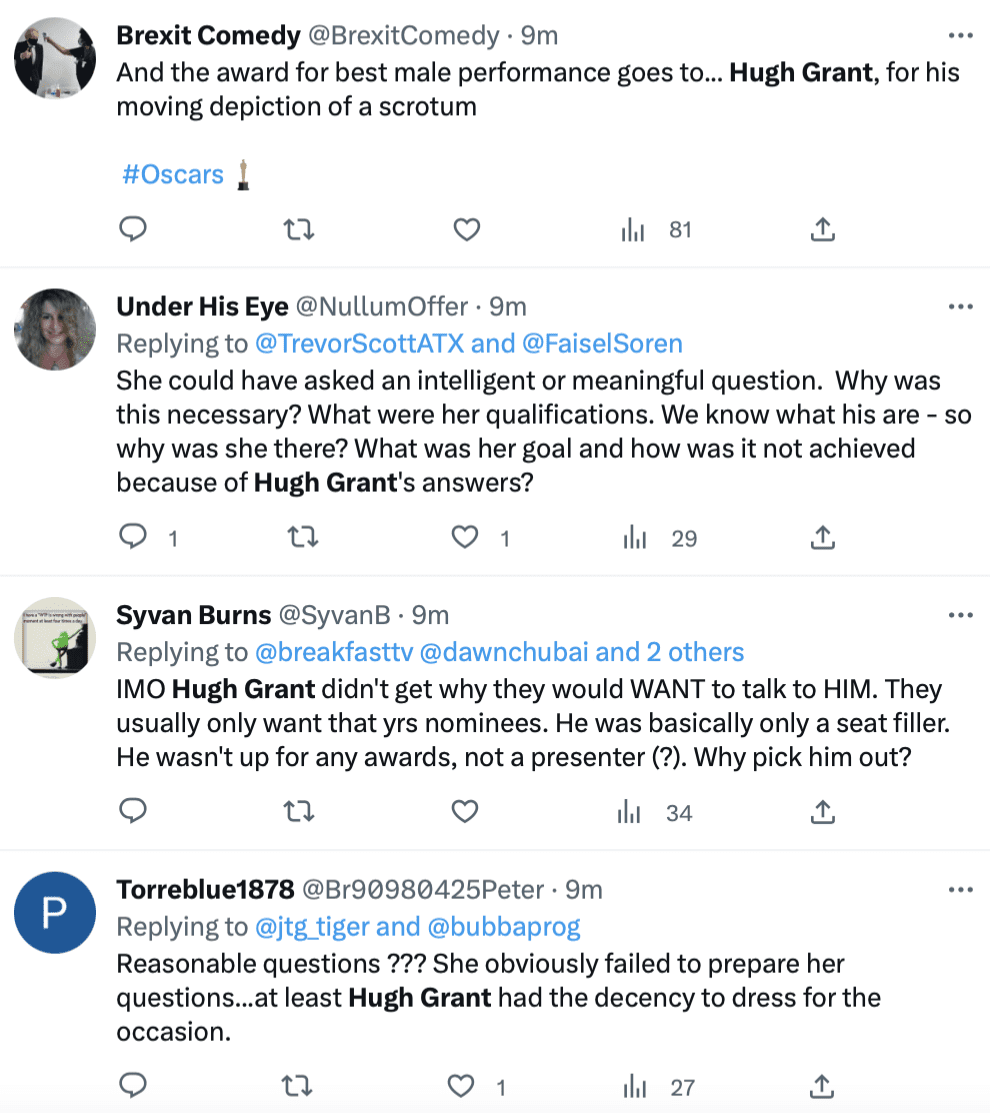Open more options on Under His Eye tweet
990x1113 pixels.
pyautogui.click(x=960, y=307)
